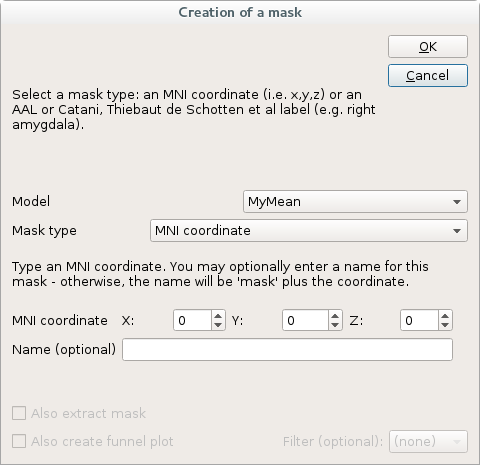This screenshot has width=480, height=465.
Task: Cancel the mask creation dialog
Action: [x=428, y=75]
